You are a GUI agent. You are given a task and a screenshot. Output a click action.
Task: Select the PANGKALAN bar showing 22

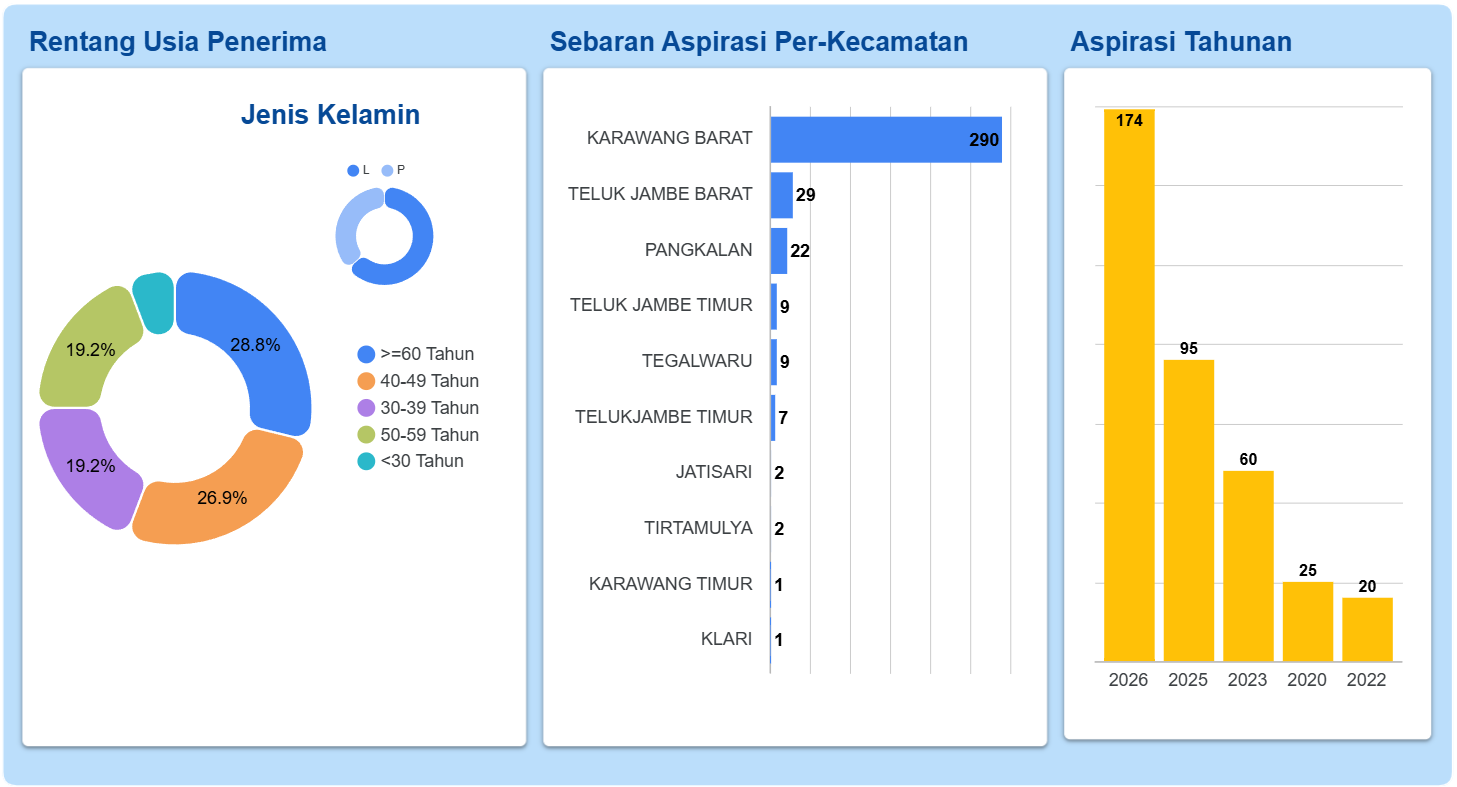(778, 251)
